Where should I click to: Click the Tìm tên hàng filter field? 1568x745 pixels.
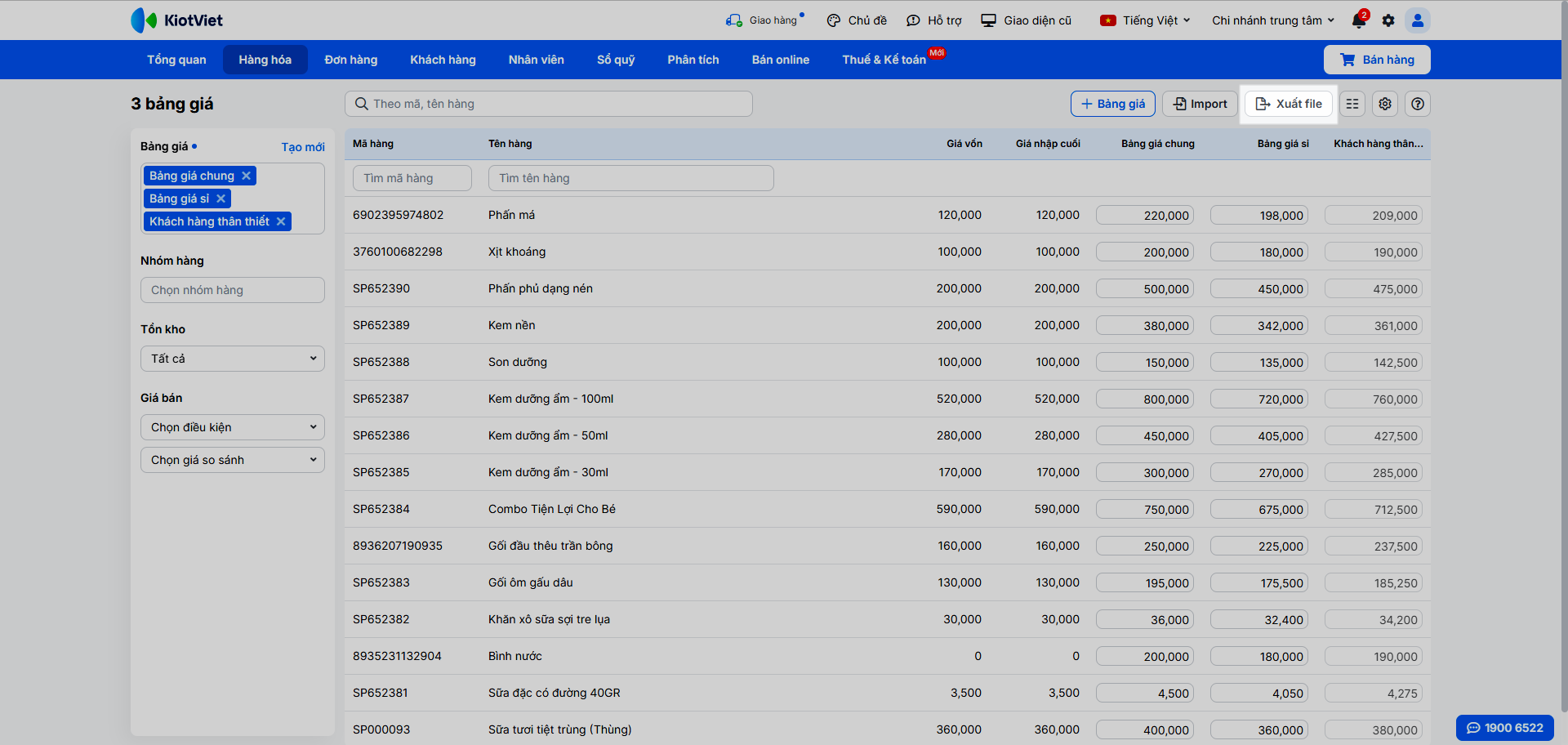pyautogui.click(x=630, y=178)
